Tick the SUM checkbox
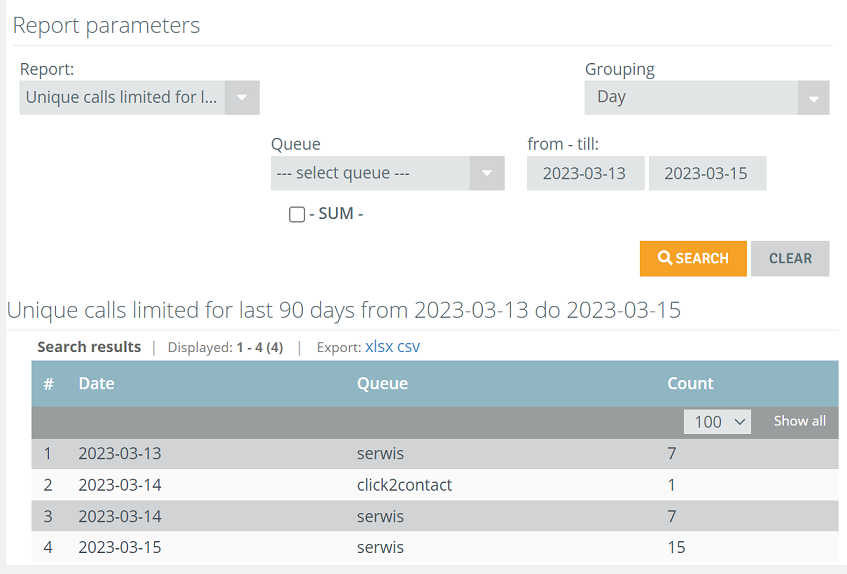The height and width of the screenshot is (574, 847). (297, 214)
